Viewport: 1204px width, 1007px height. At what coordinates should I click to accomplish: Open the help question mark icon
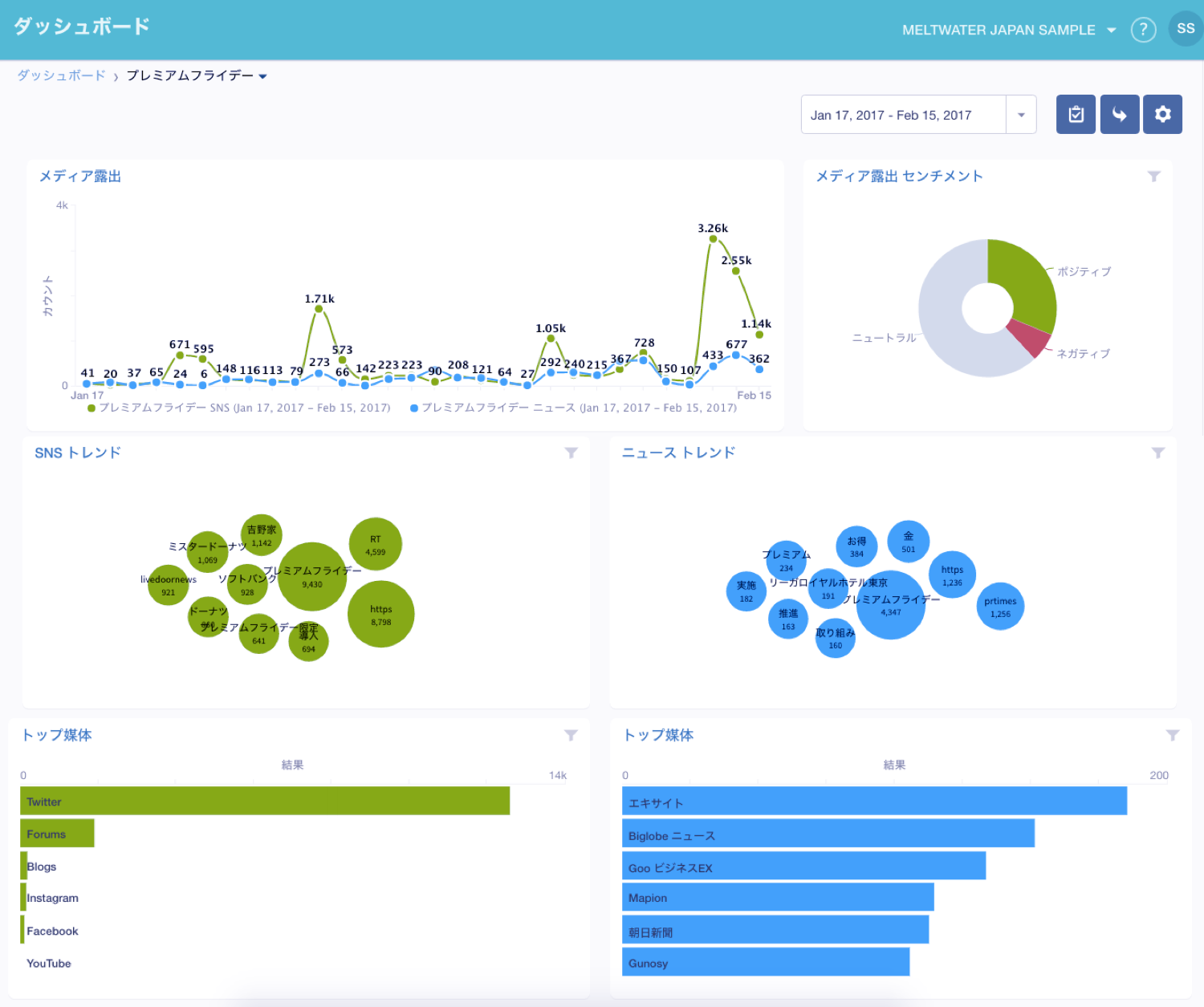tap(1143, 30)
